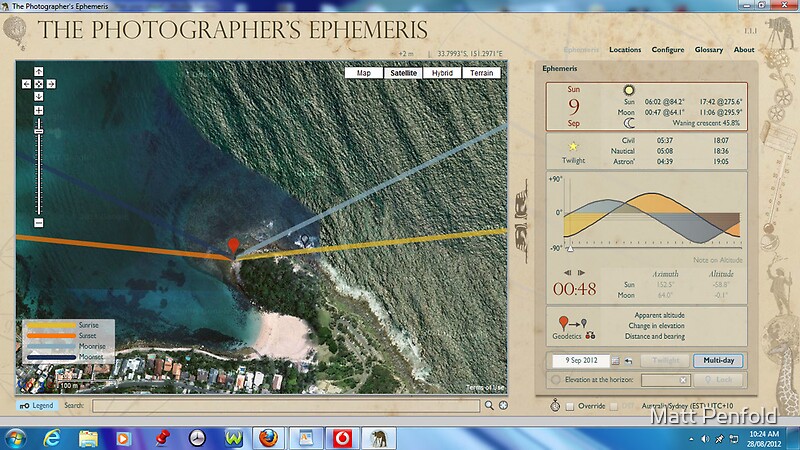800x450 pixels.
Task: Open the Locations tab
Action: tap(625, 49)
